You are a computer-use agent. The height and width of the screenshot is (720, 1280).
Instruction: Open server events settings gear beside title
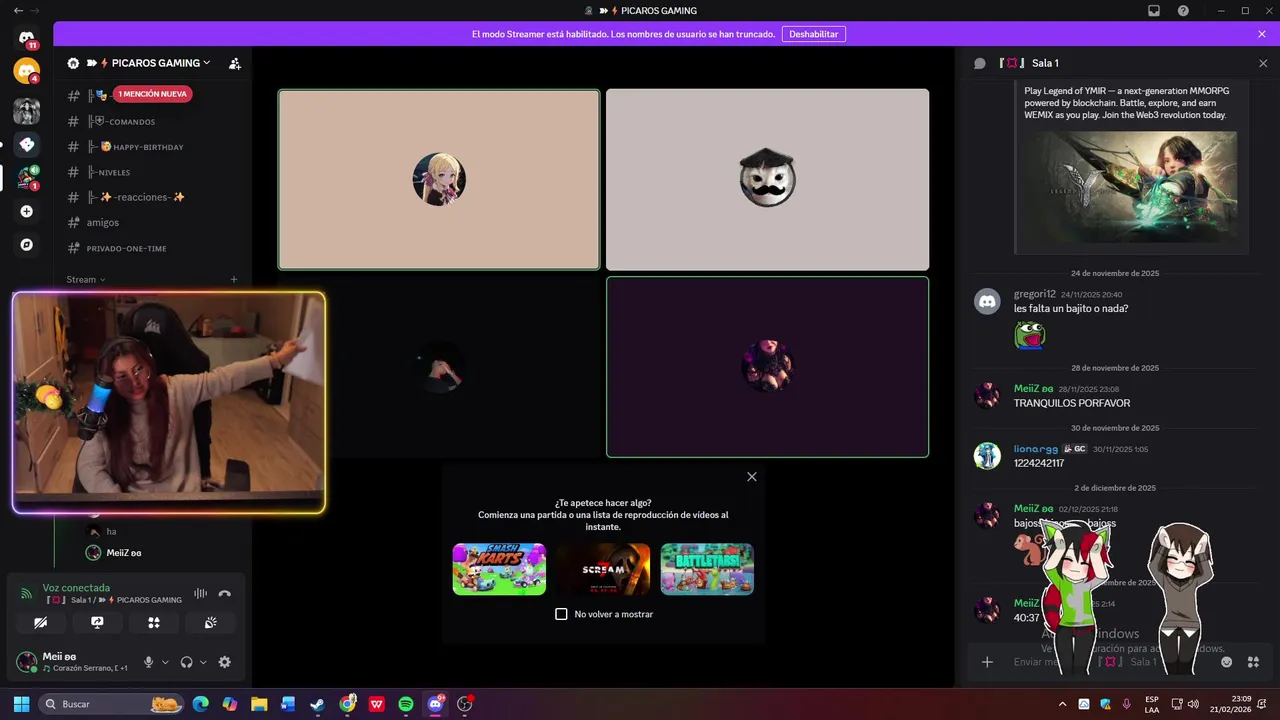pos(73,63)
